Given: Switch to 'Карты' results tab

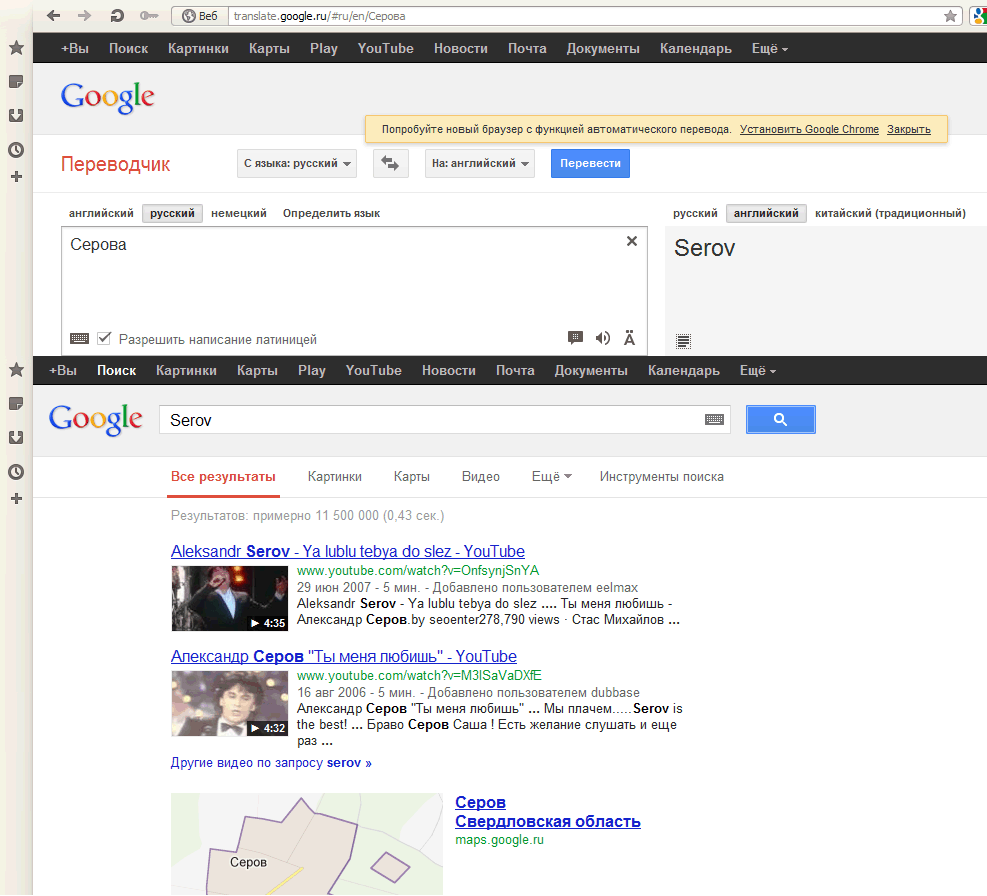Looking at the screenshot, I should pyautogui.click(x=412, y=477).
